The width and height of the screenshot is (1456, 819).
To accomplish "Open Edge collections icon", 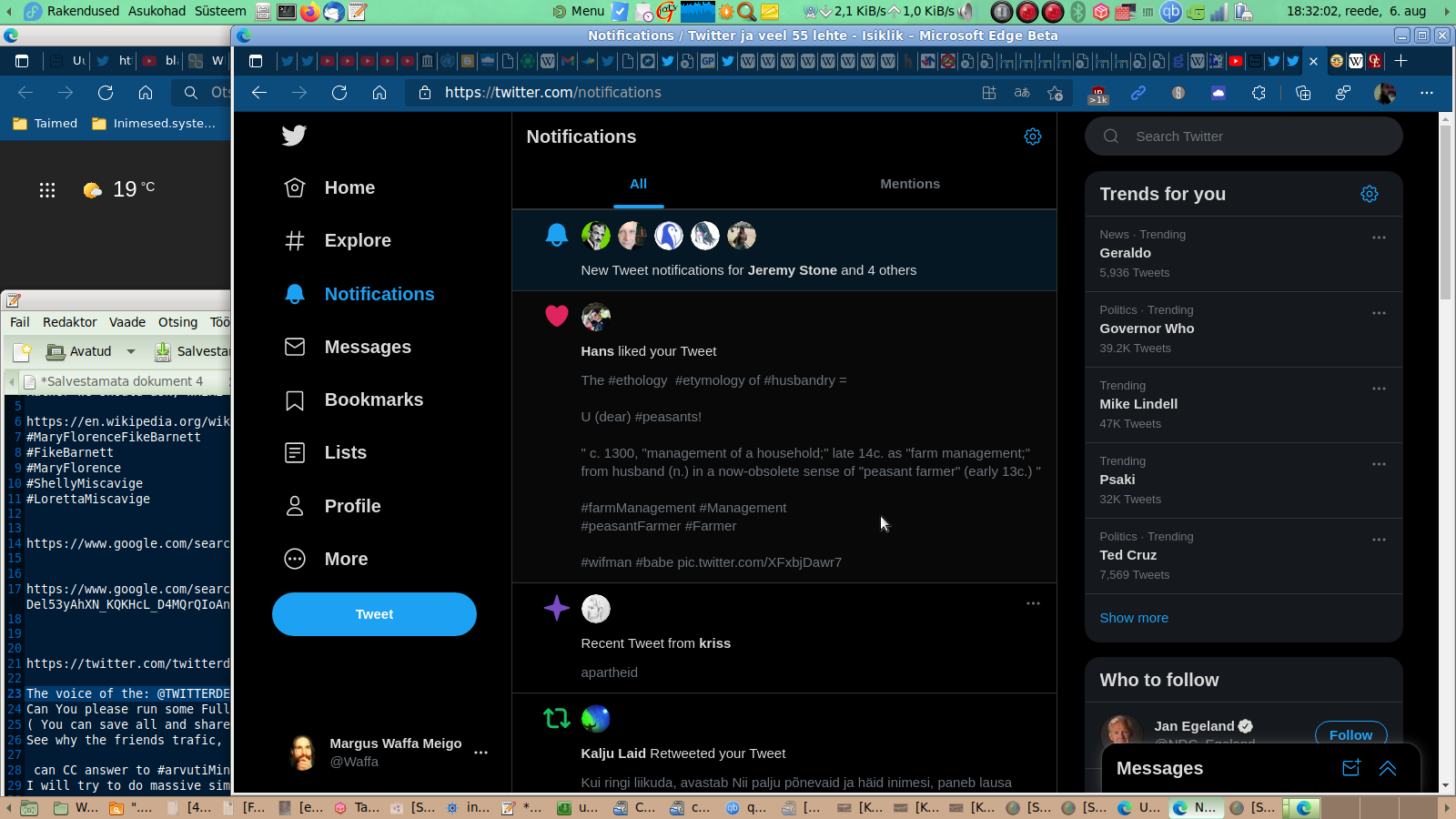I will (1303, 93).
